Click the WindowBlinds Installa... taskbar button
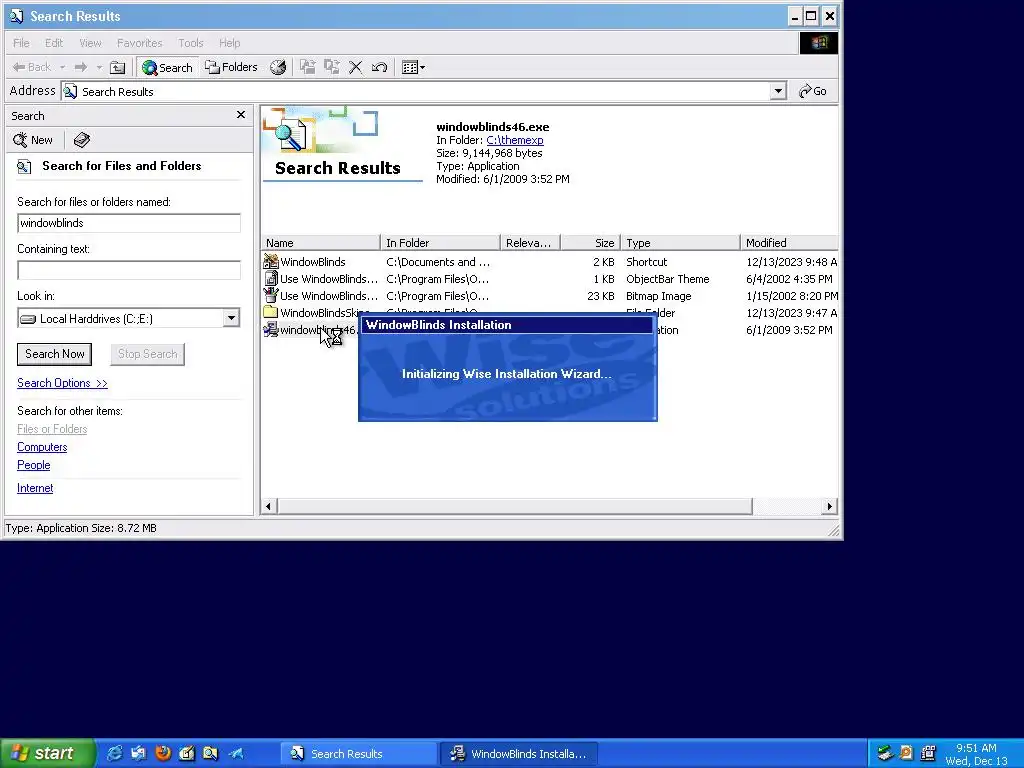The height and width of the screenshot is (768, 1024). [x=519, y=754]
